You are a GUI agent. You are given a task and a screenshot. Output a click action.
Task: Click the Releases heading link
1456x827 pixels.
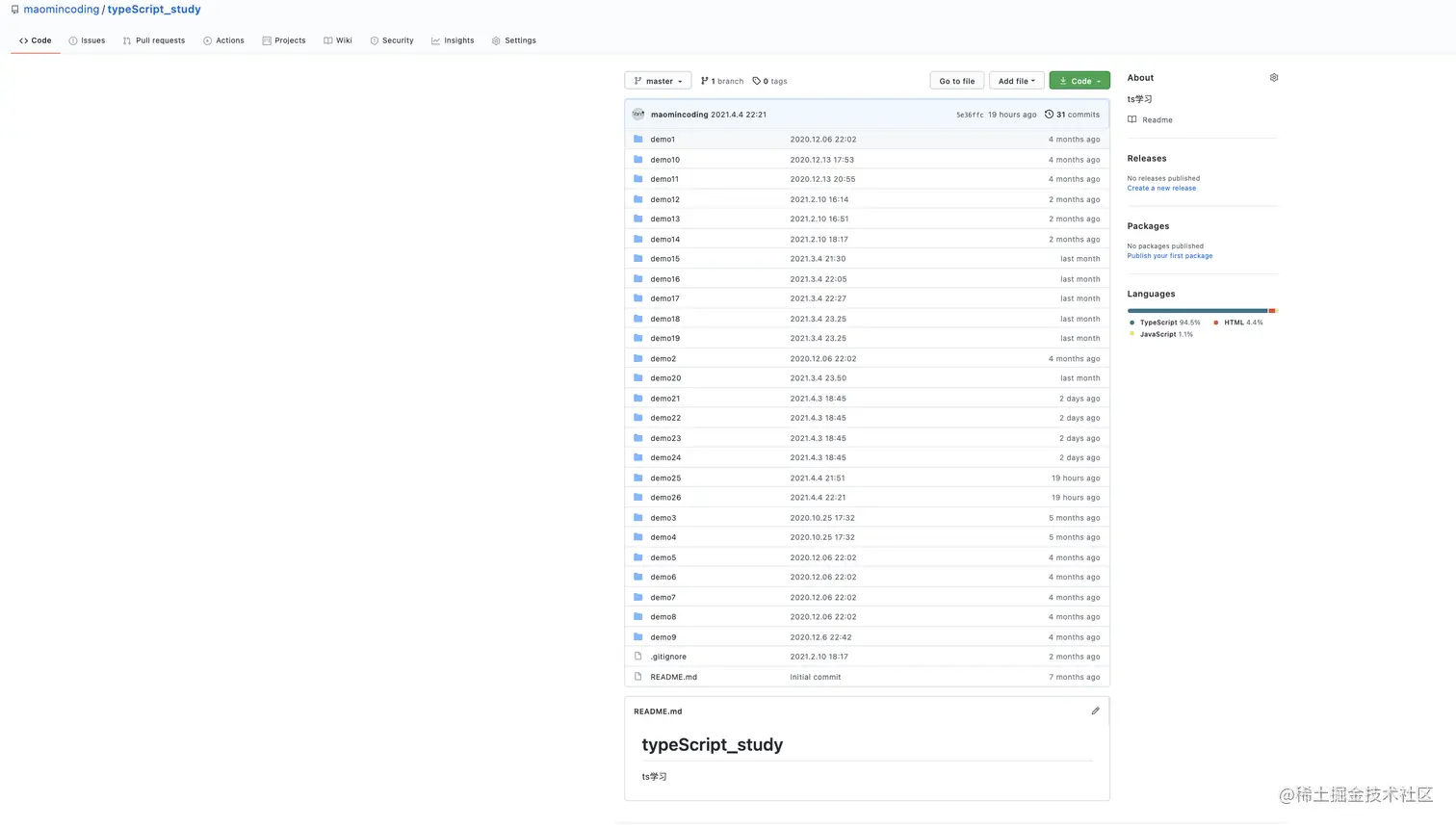[1147, 159]
